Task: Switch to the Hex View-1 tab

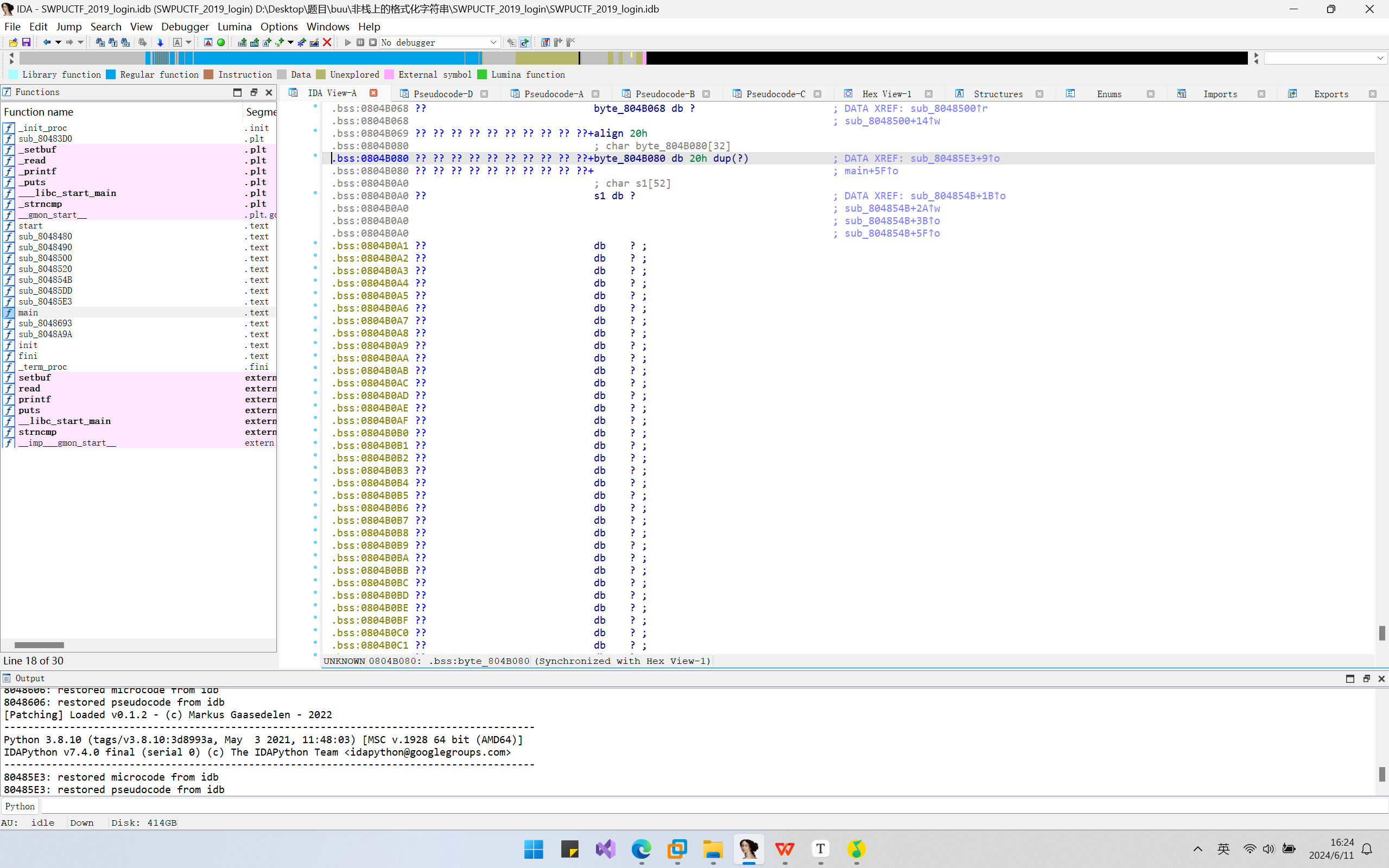Action: pyautogui.click(x=886, y=93)
